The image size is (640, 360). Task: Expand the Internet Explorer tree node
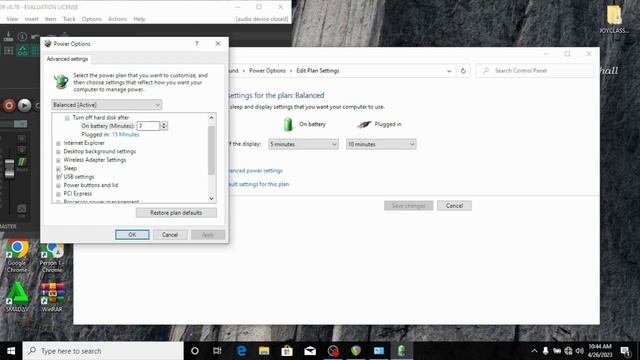click(x=58, y=143)
